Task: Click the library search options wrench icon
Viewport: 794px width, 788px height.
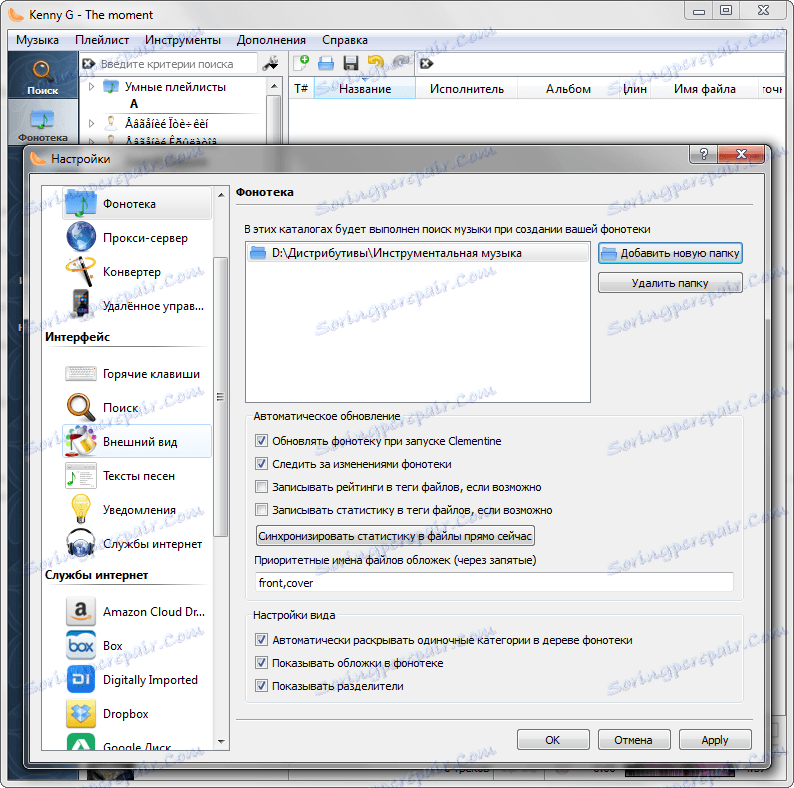Action: pos(271,63)
